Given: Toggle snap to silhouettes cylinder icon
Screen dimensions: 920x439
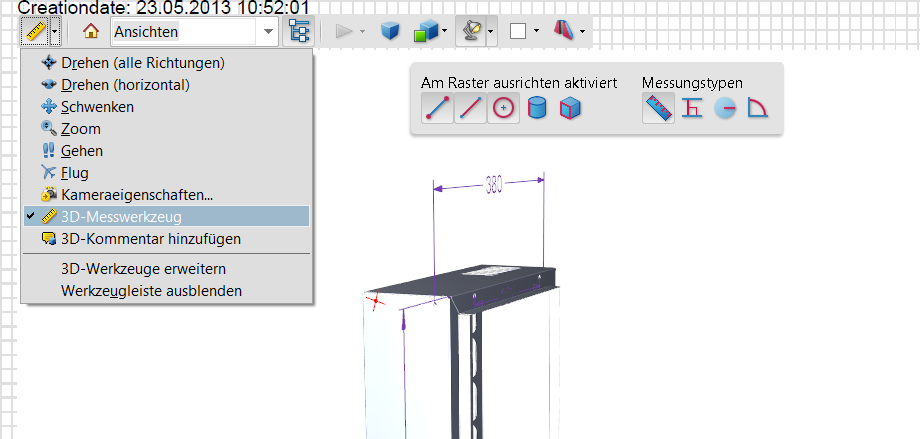Looking at the screenshot, I should (x=537, y=109).
